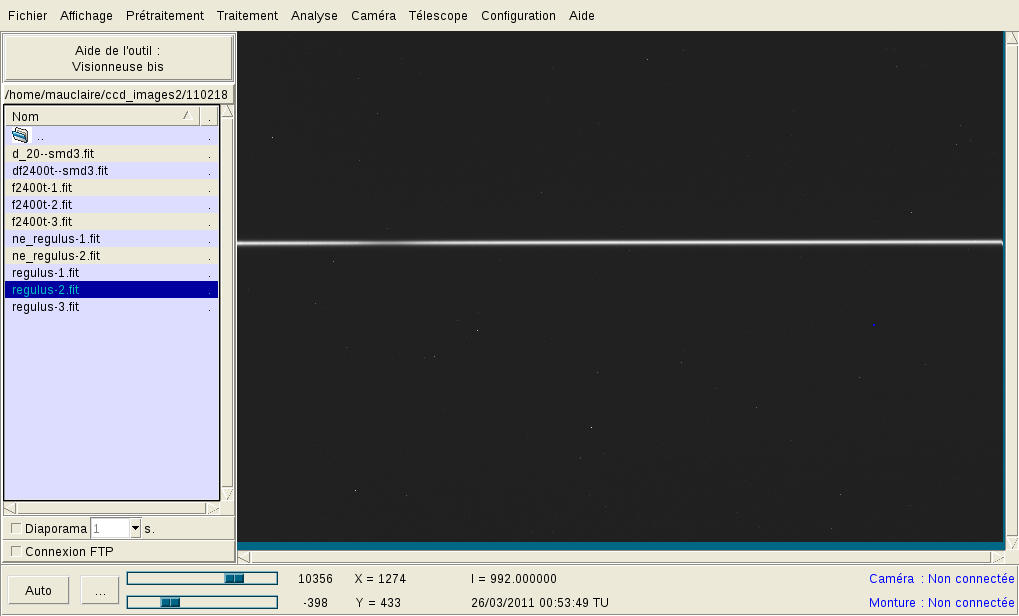Click the 'Caméra : Non connectée' status link
Screen dimensions: 1019x616
tap(941, 578)
